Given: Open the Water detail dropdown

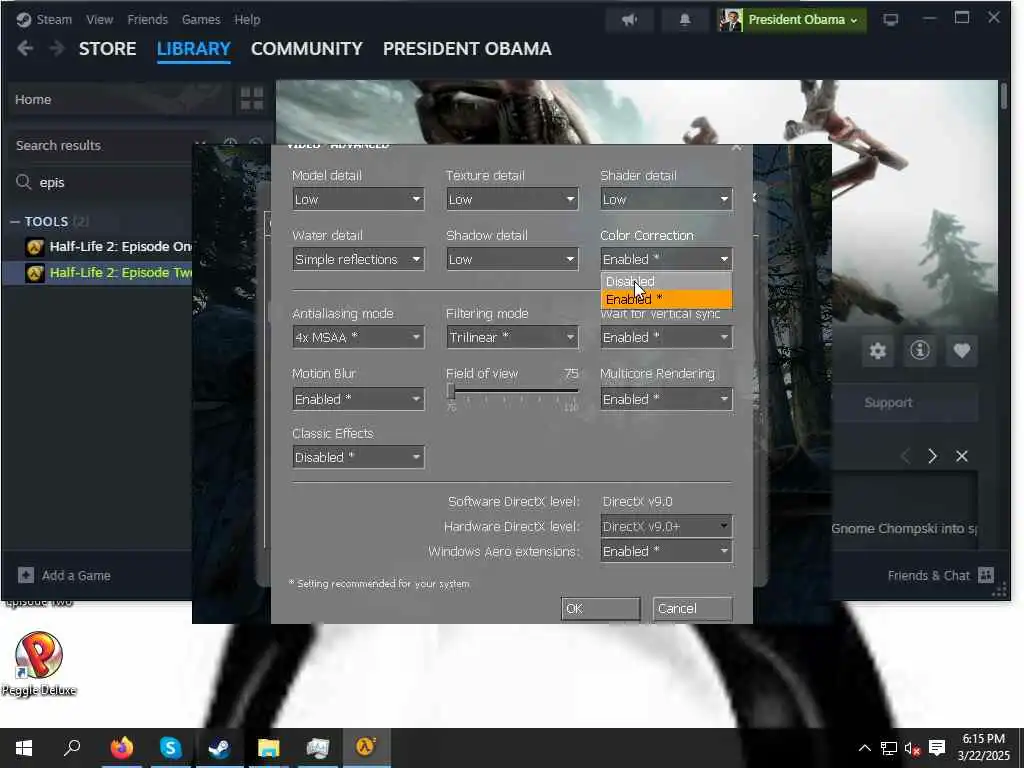Looking at the screenshot, I should click(x=359, y=259).
